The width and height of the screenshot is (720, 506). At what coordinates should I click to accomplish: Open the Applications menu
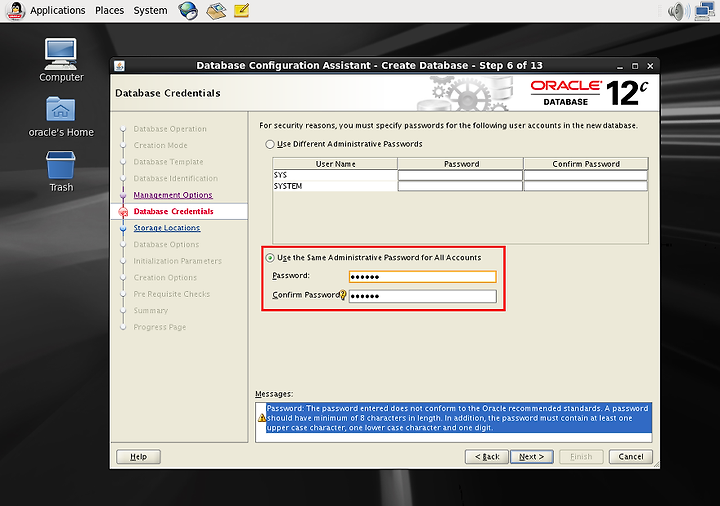tap(58, 10)
